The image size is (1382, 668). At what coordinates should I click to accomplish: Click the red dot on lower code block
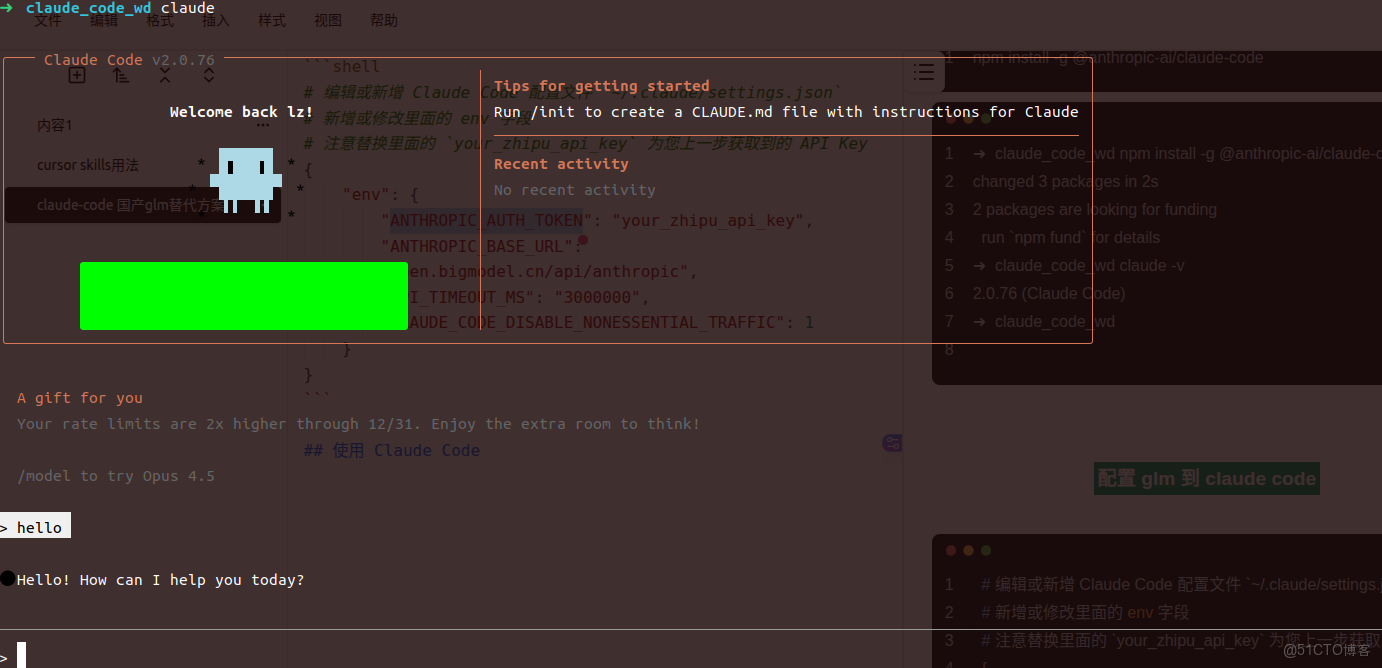950,550
